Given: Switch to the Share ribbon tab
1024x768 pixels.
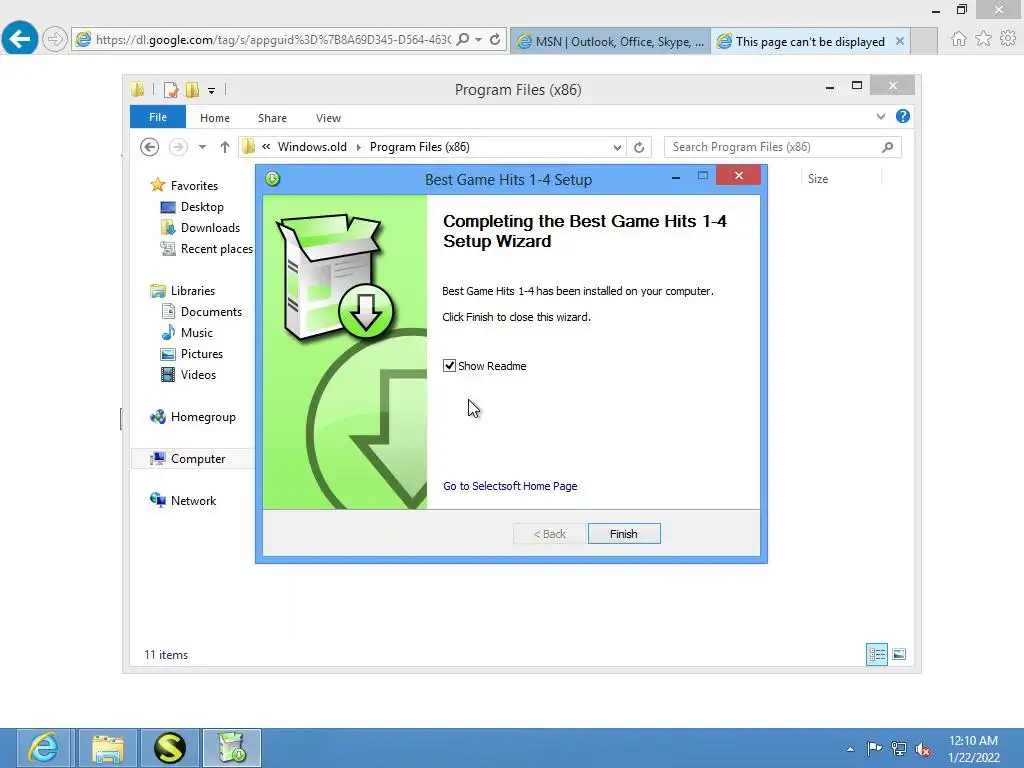Looking at the screenshot, I should (272, 118).
